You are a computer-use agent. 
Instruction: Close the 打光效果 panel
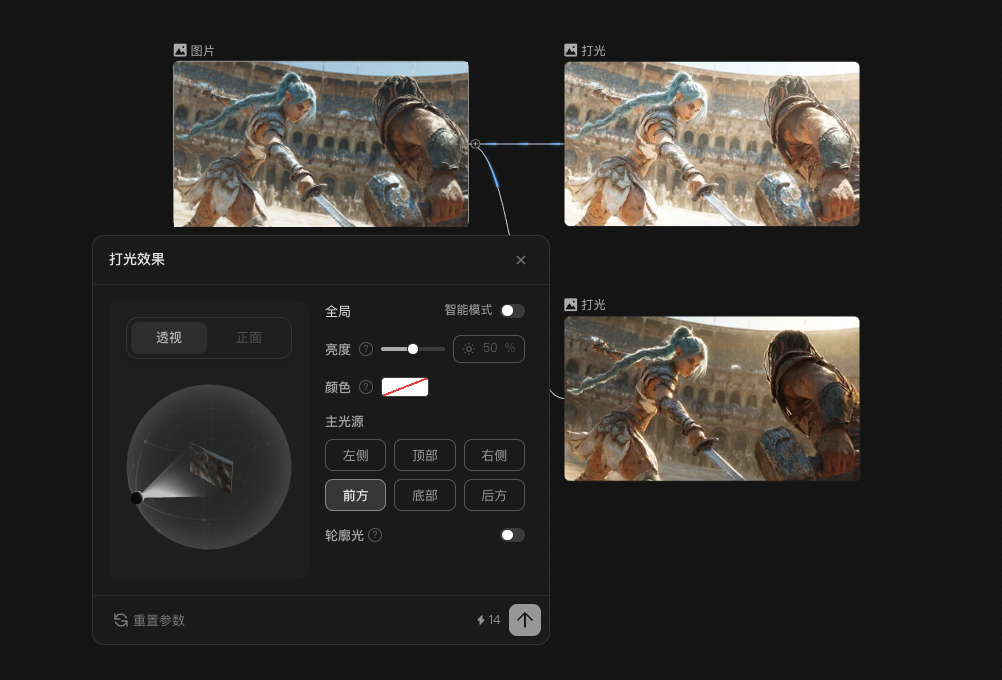coord(520,260)
